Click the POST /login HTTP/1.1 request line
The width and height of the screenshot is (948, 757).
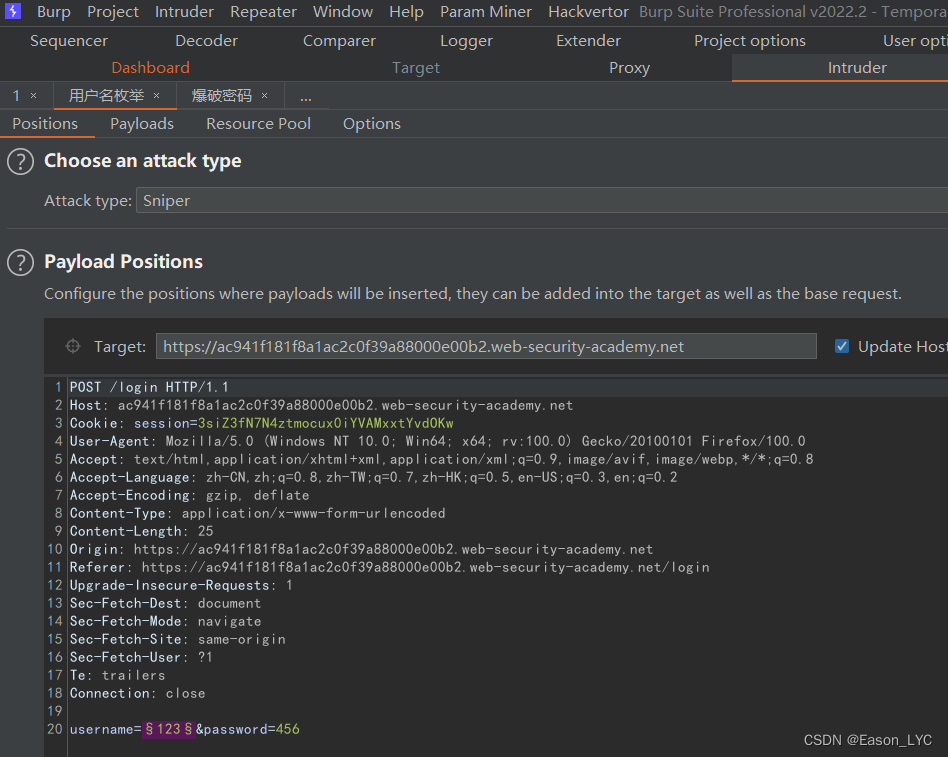(x=149, y=387)
